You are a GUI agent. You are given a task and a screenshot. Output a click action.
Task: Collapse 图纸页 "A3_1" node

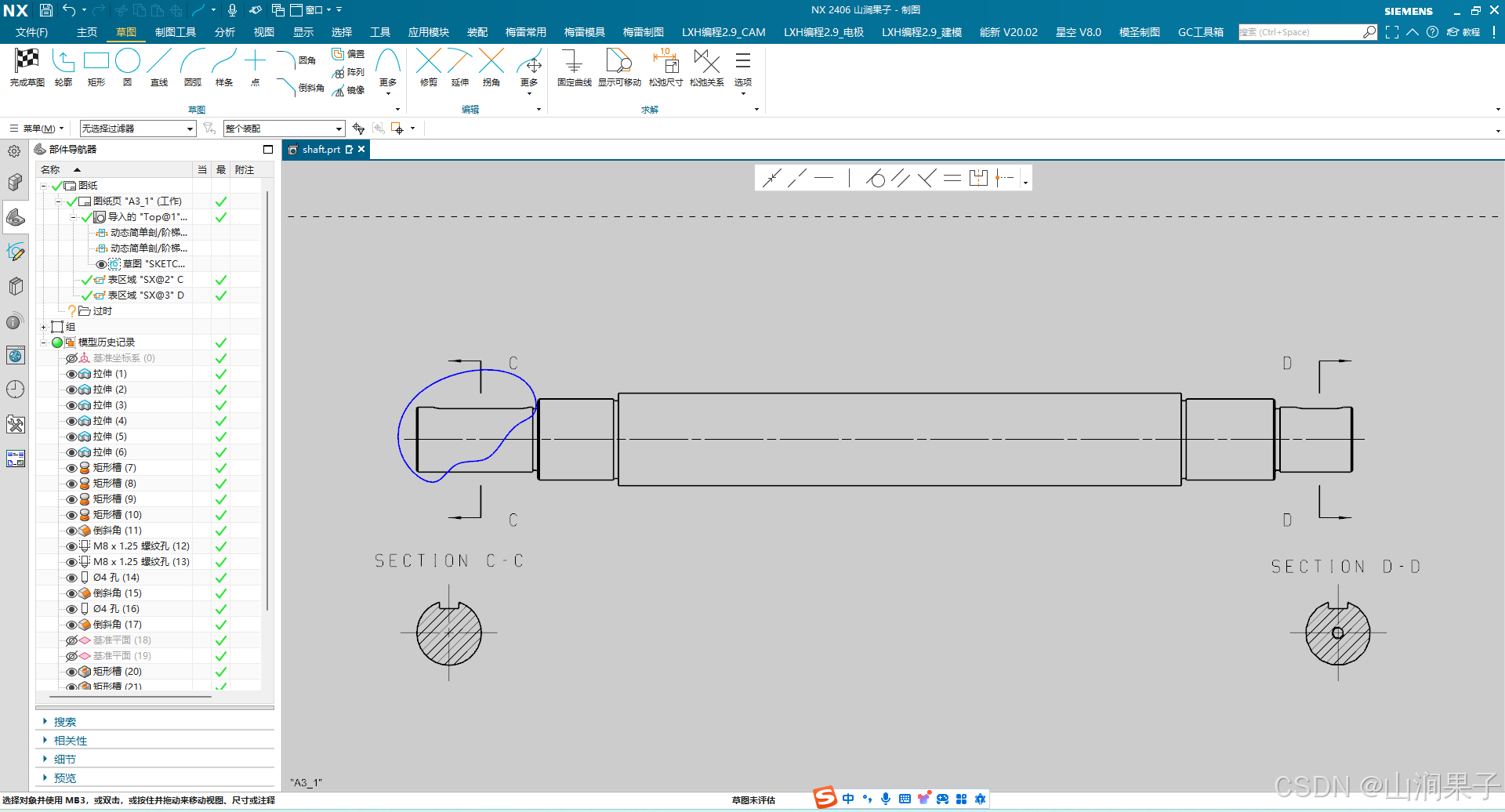pyautogui.click(x=59, y=201)
